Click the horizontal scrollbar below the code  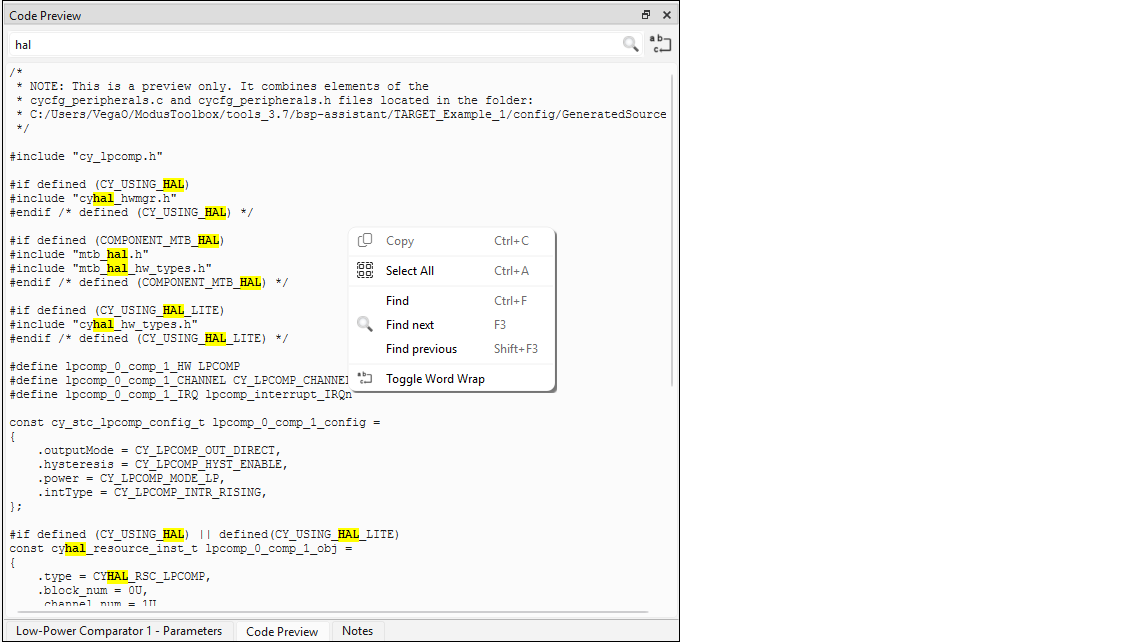(328, 612)
